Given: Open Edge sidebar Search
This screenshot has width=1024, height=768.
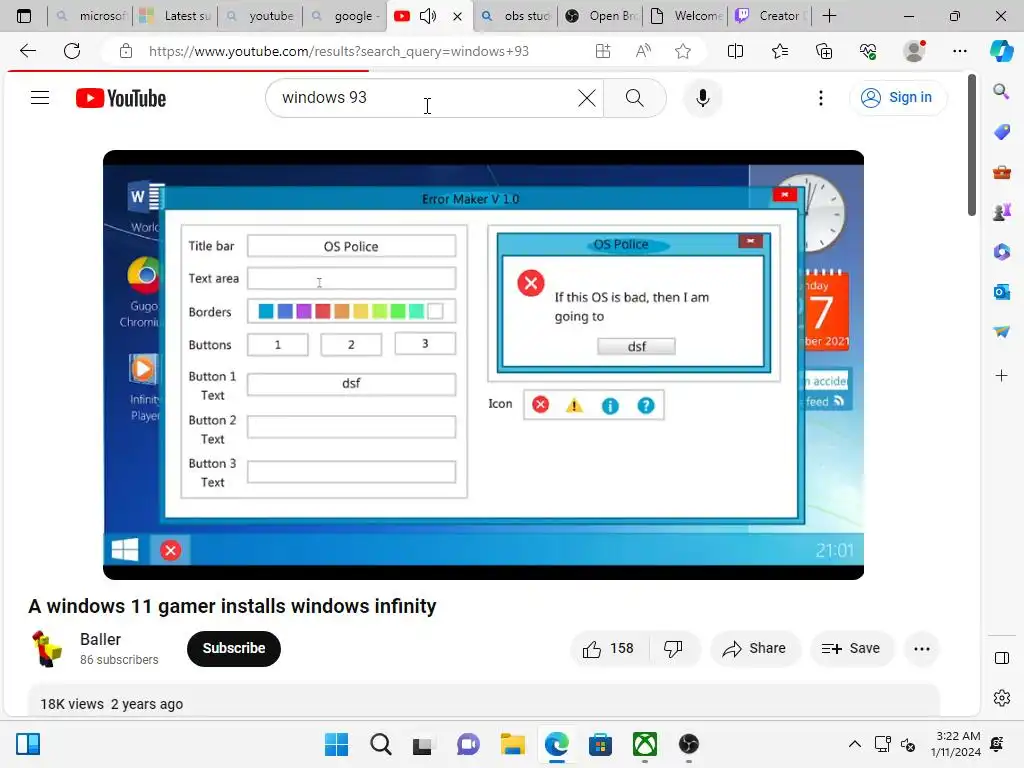Looking at the screenshot, I should (x=1001, y=91).
